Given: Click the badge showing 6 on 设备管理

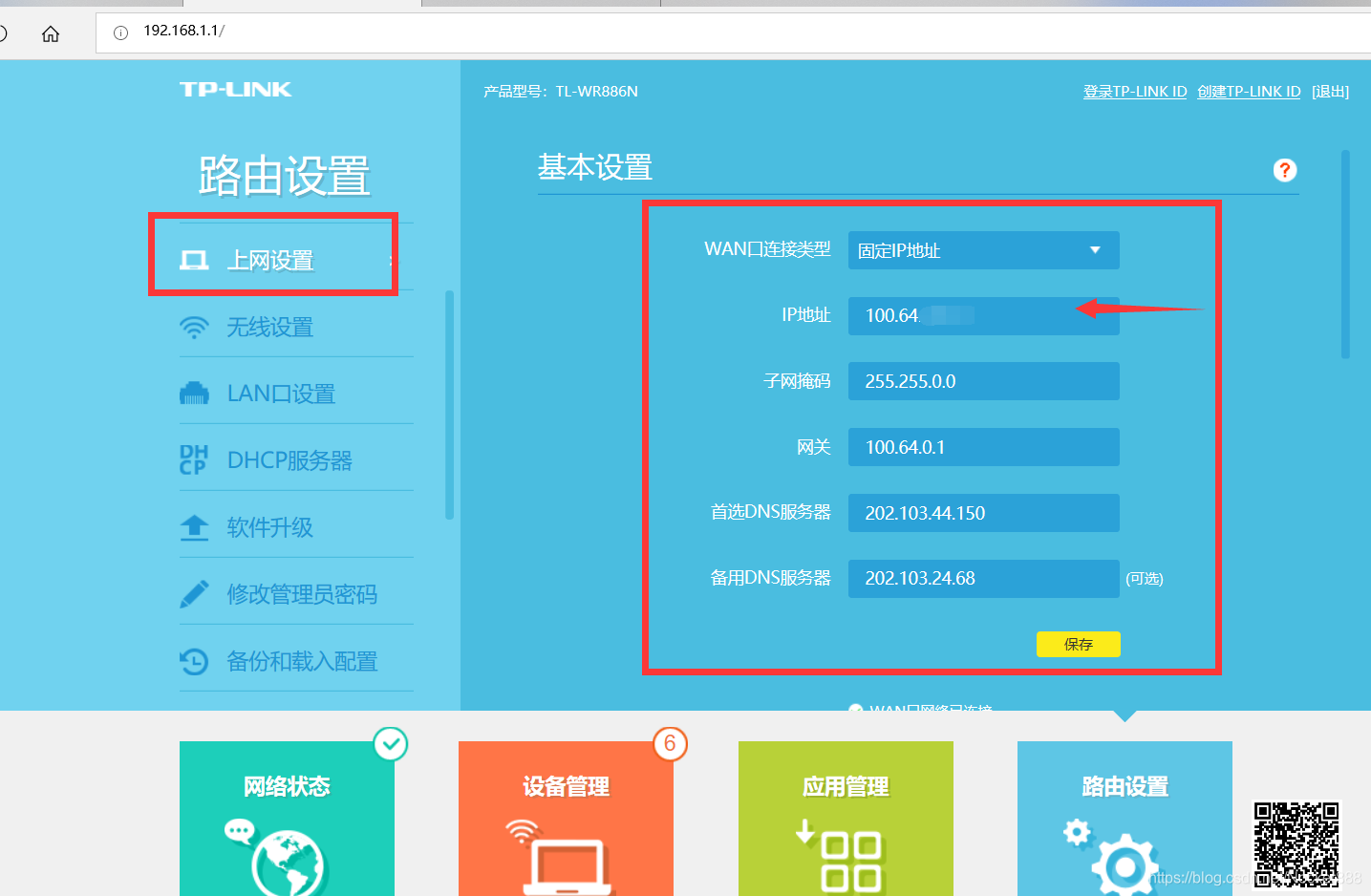Looking at the screenshot, I should (x=670, y=744).
